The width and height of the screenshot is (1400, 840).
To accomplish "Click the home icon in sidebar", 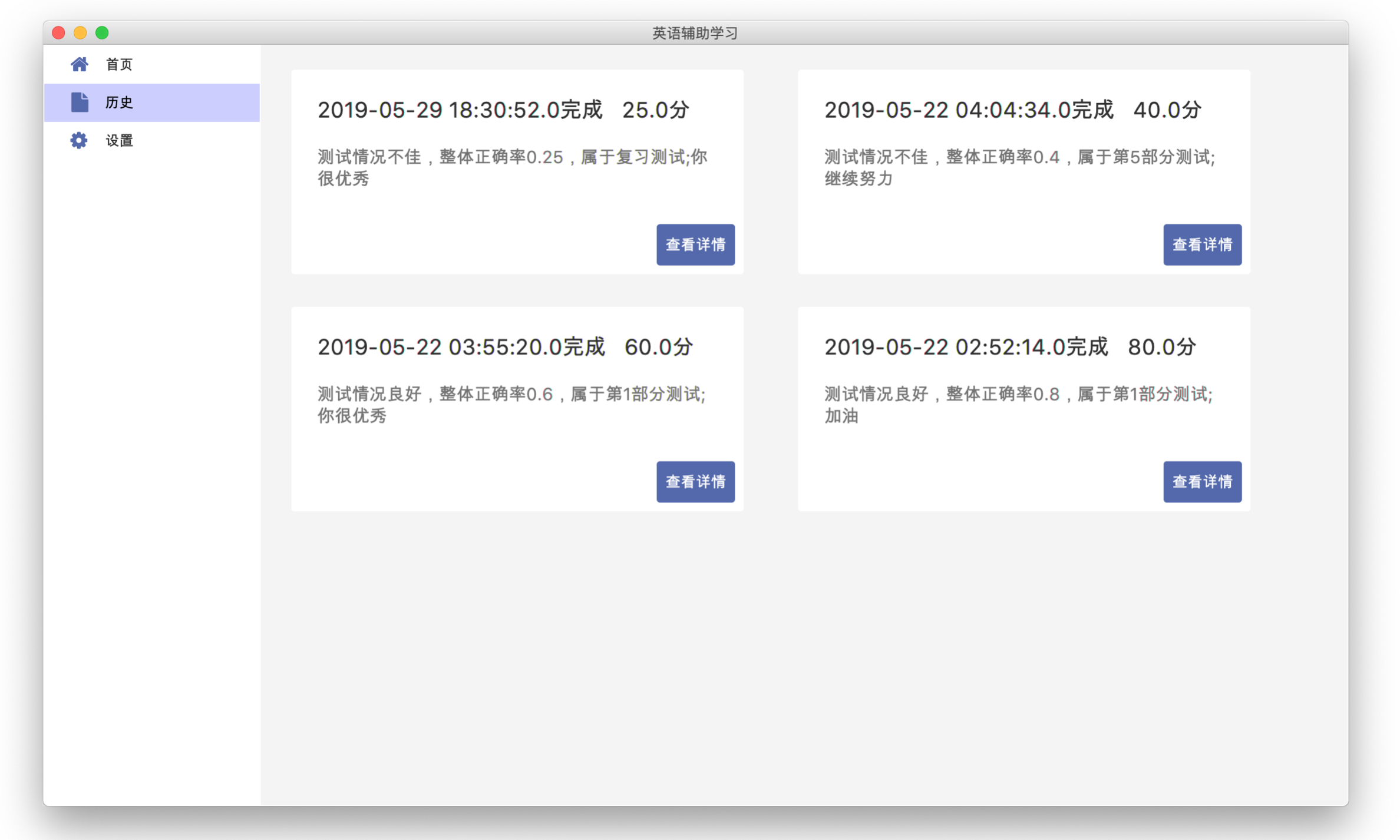I will [x=79, y=64].
